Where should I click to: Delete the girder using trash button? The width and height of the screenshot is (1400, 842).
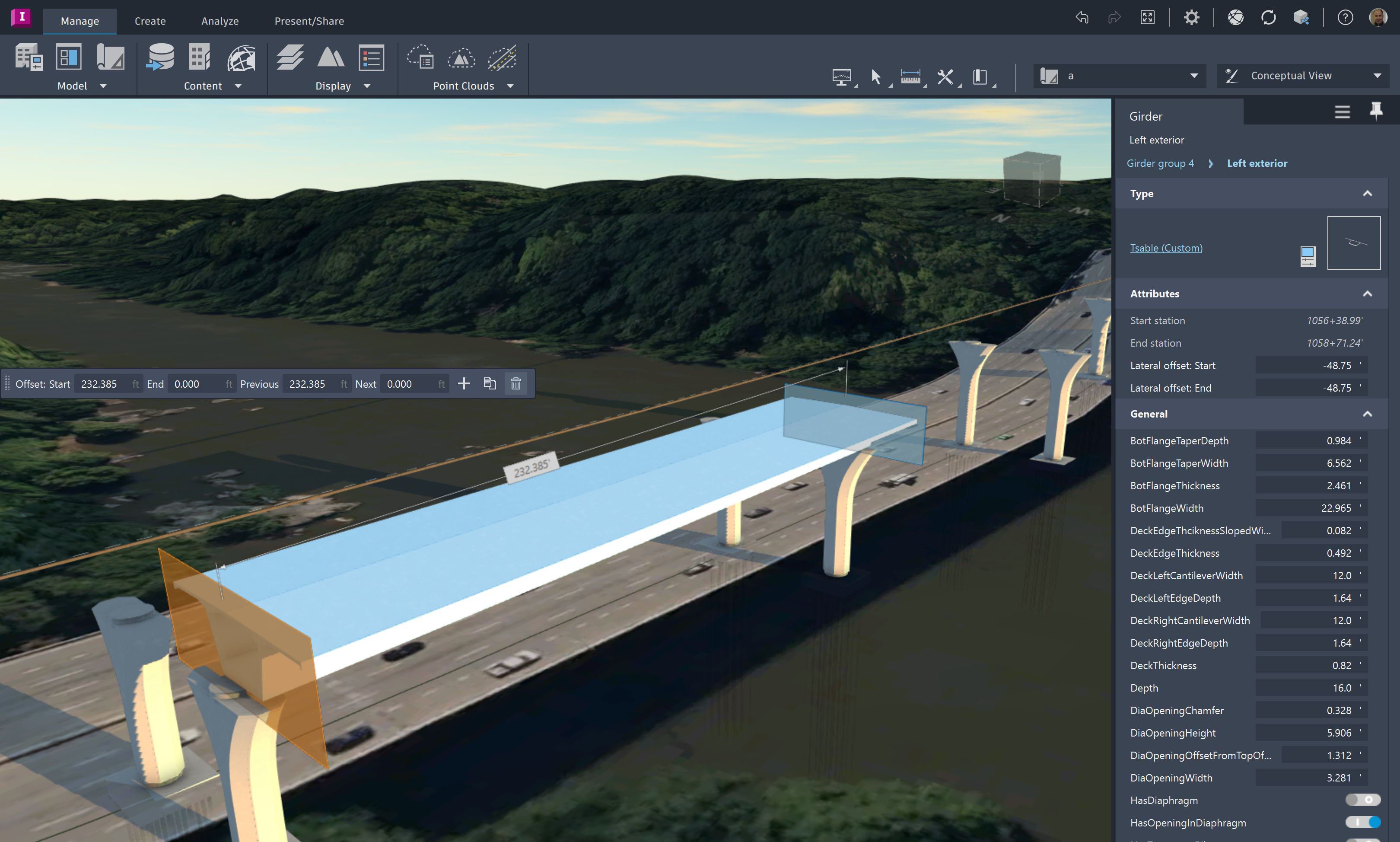(515, 383)
